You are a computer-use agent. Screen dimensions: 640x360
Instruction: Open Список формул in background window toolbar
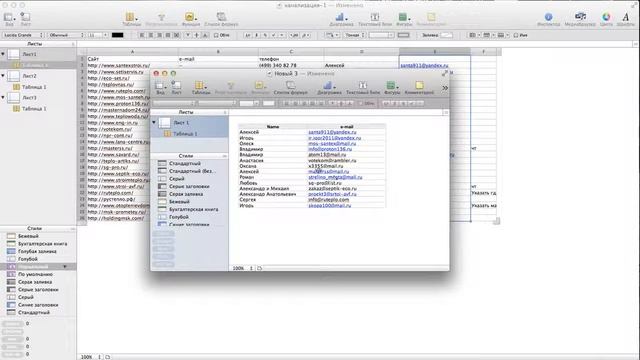(x=221, y=19)
